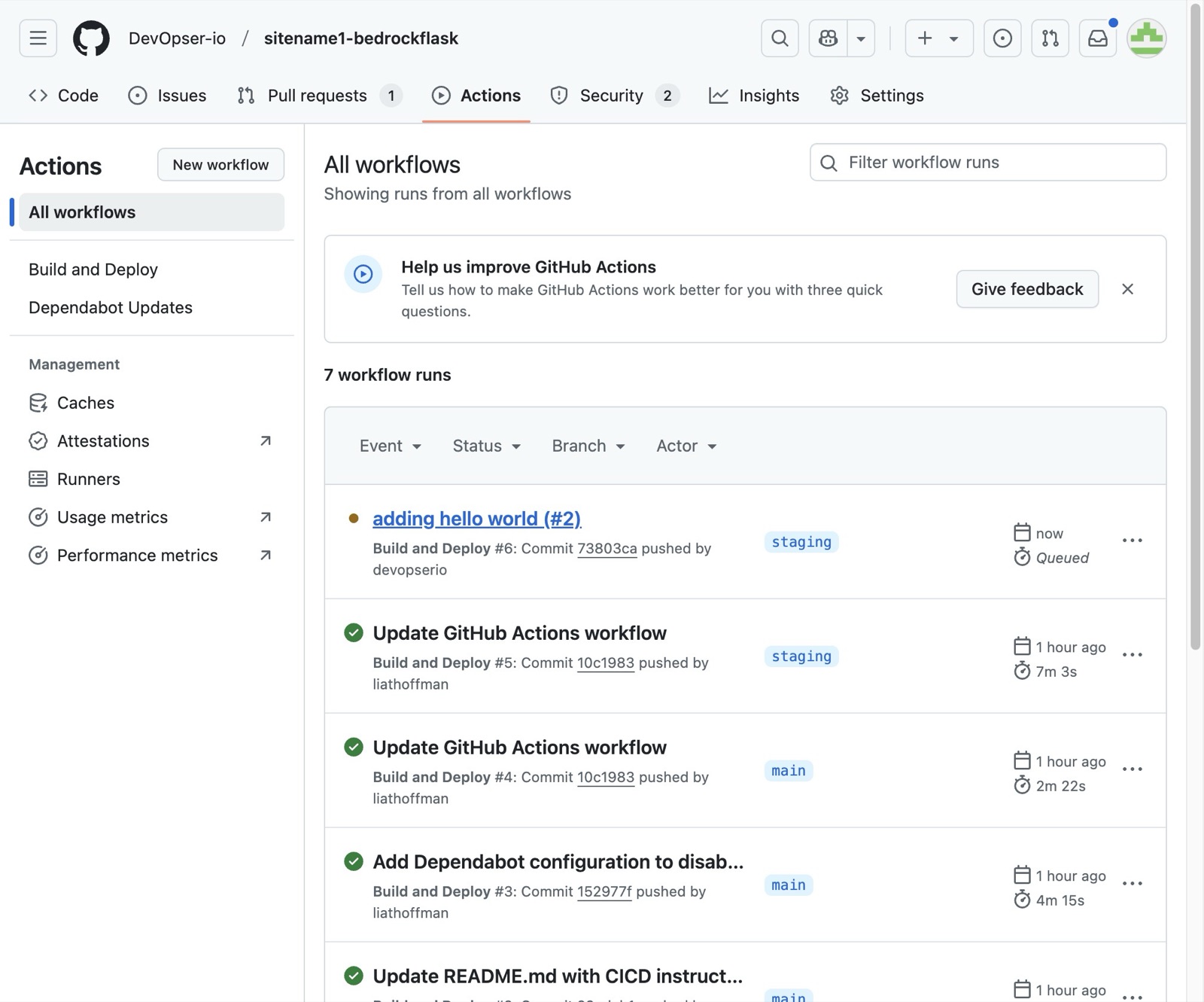This screenshot has height=1002, width=1204.
Task: Expand the Event filter dropdown
Action: point(390,446)
